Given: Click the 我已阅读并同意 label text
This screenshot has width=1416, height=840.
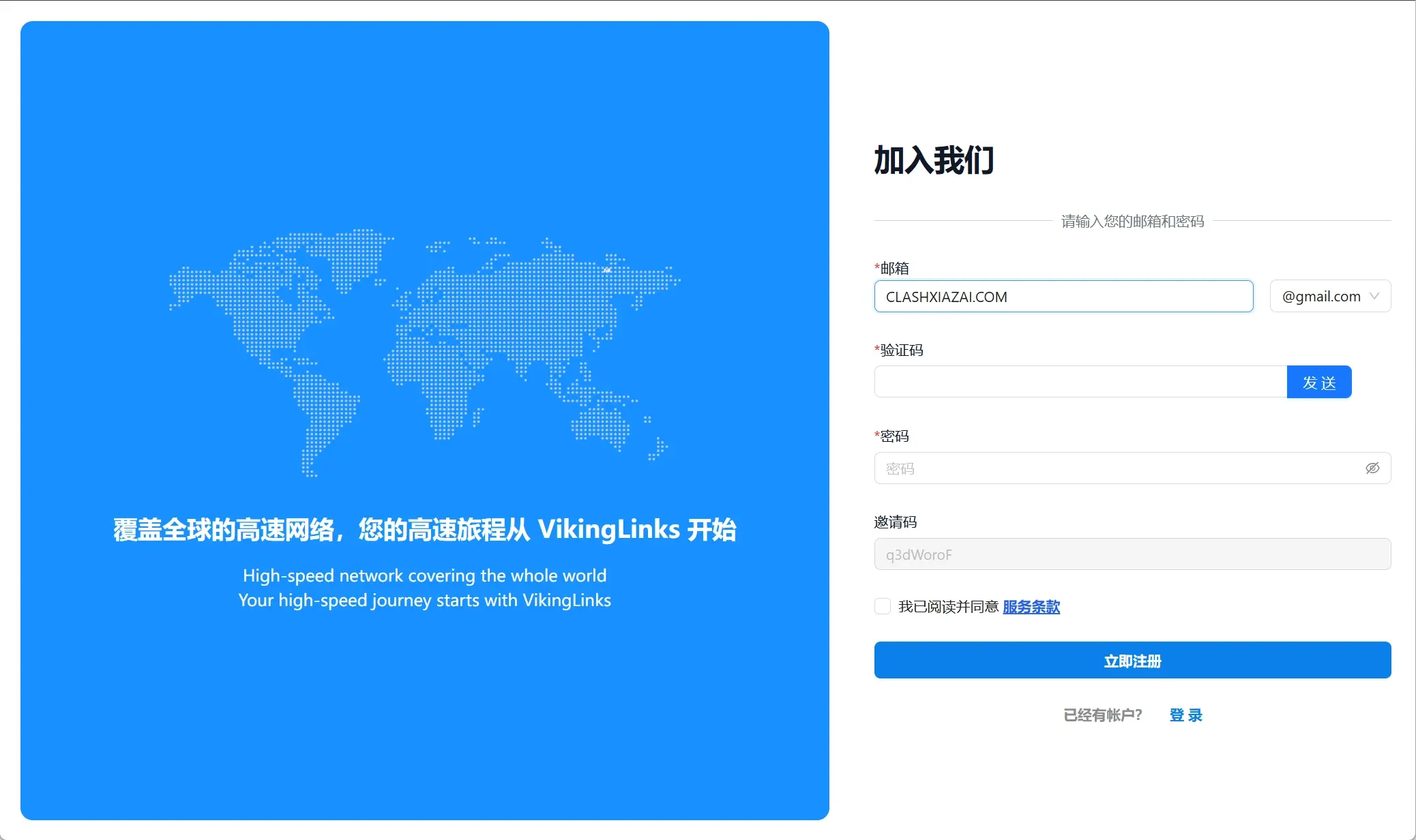Looking at the screenshot, I should (948, 606).
